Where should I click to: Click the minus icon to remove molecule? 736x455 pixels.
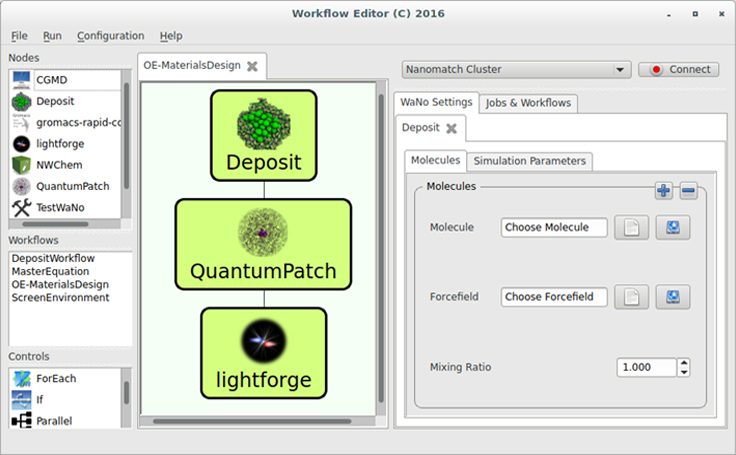coord(688,191)
